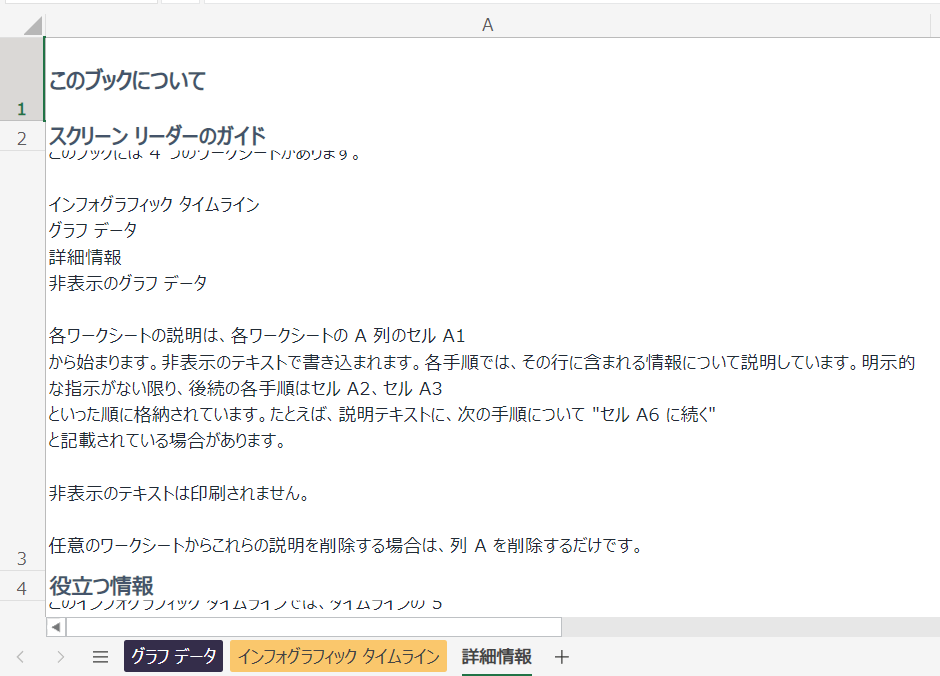This screenshot has height=676, width=940.
Task: Click the '詳細情報' line in cell A3
Action: (85, 257)
